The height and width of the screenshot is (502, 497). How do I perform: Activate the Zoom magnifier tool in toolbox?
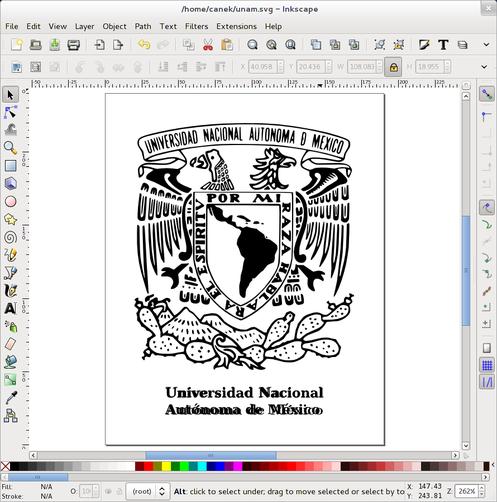(x=10, y=148)
